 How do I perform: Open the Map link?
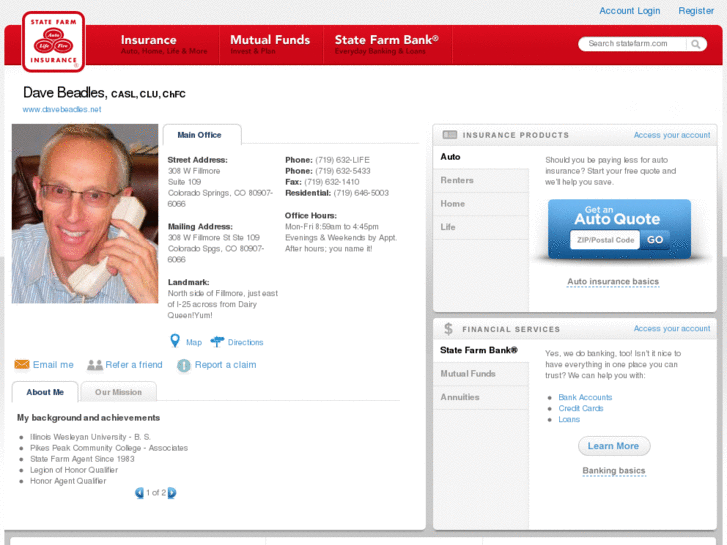[x=194, y=342]
